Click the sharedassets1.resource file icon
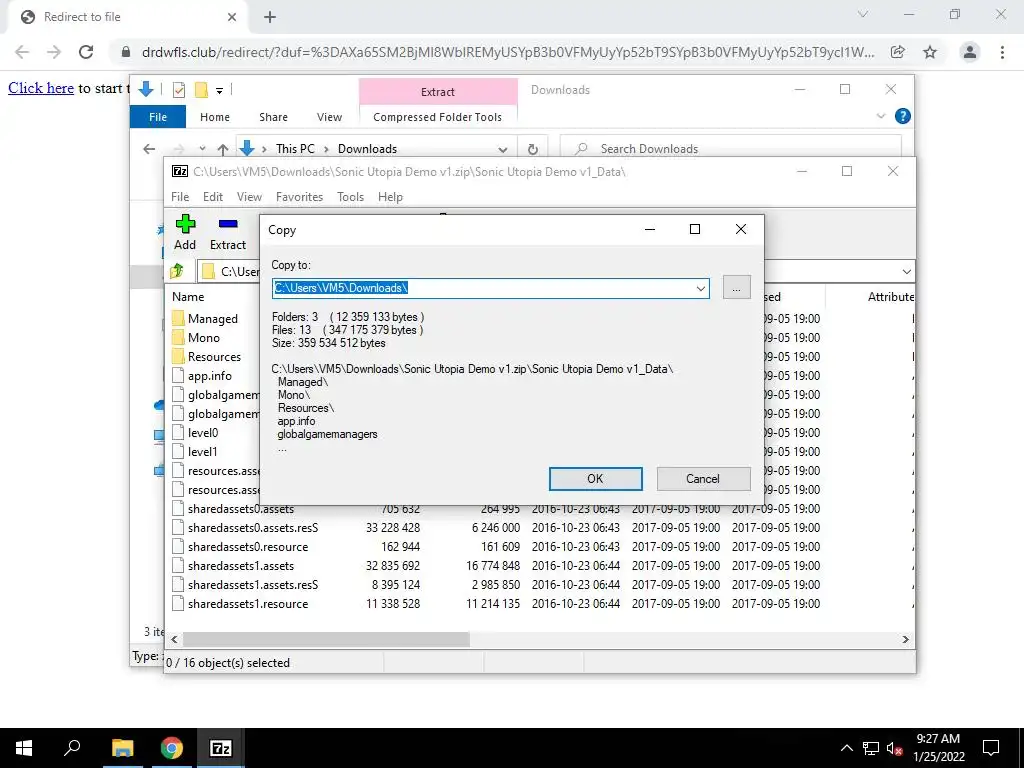Screen dimensions: 1024x768 178,603
